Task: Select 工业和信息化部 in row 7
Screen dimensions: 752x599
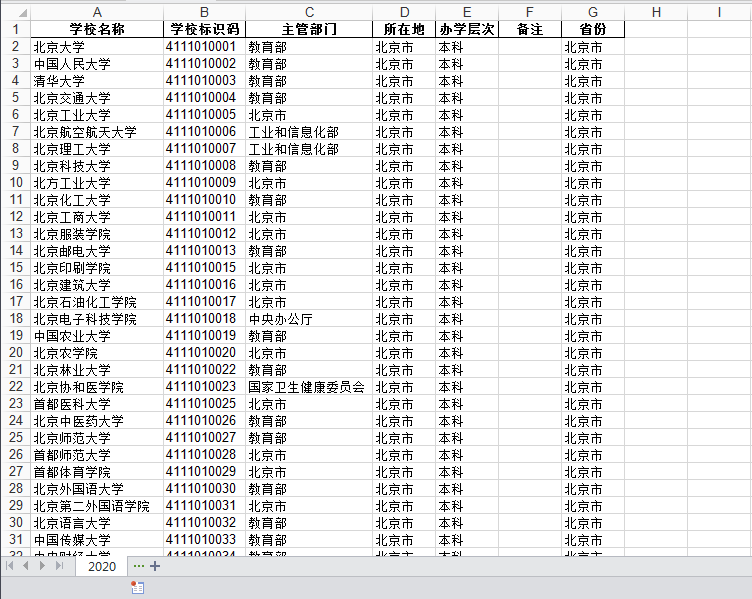Action: (x=309, y=132)
